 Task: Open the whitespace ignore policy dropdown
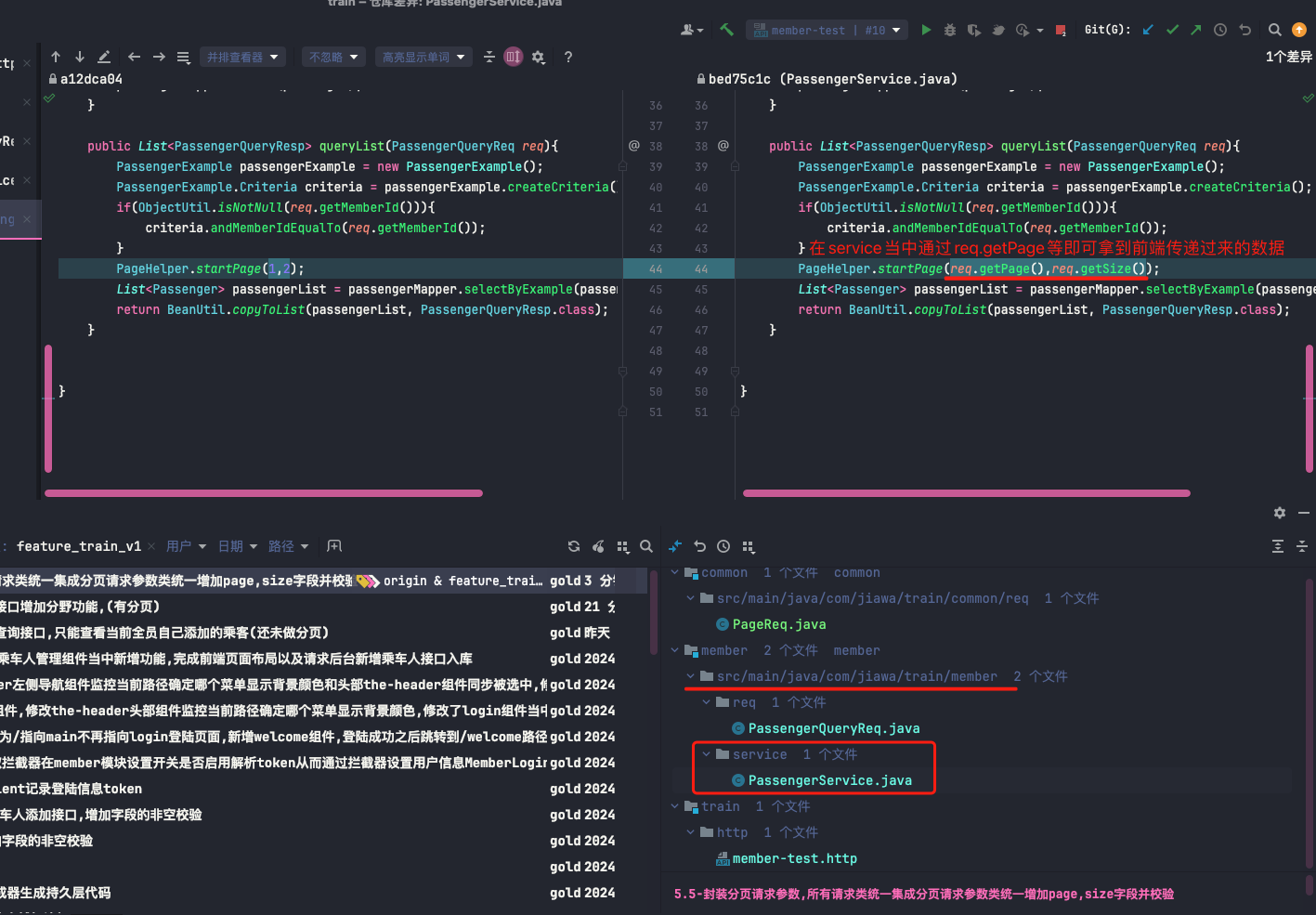pos(333,57)
